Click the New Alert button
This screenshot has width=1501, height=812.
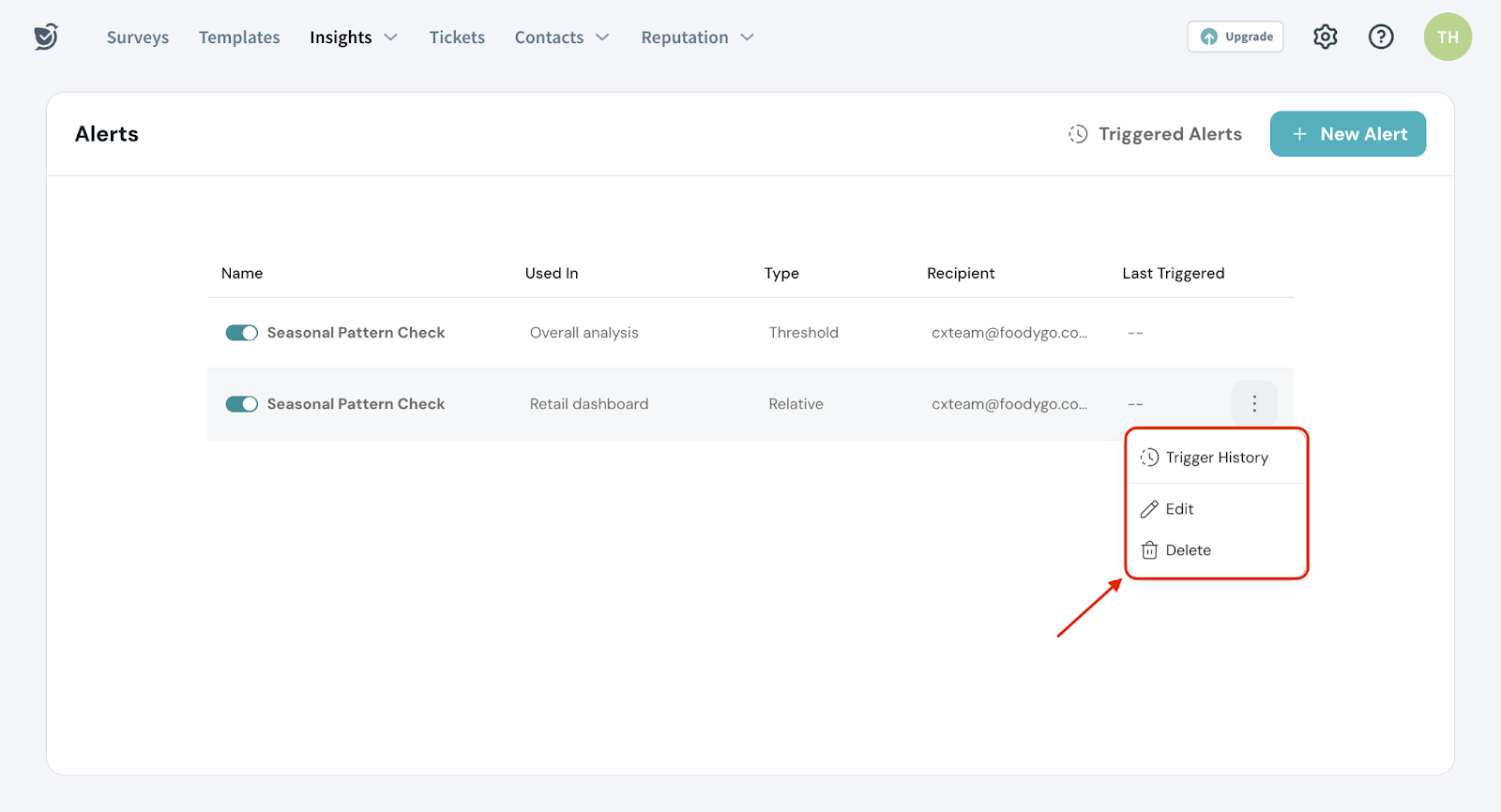pos(1347,134)
